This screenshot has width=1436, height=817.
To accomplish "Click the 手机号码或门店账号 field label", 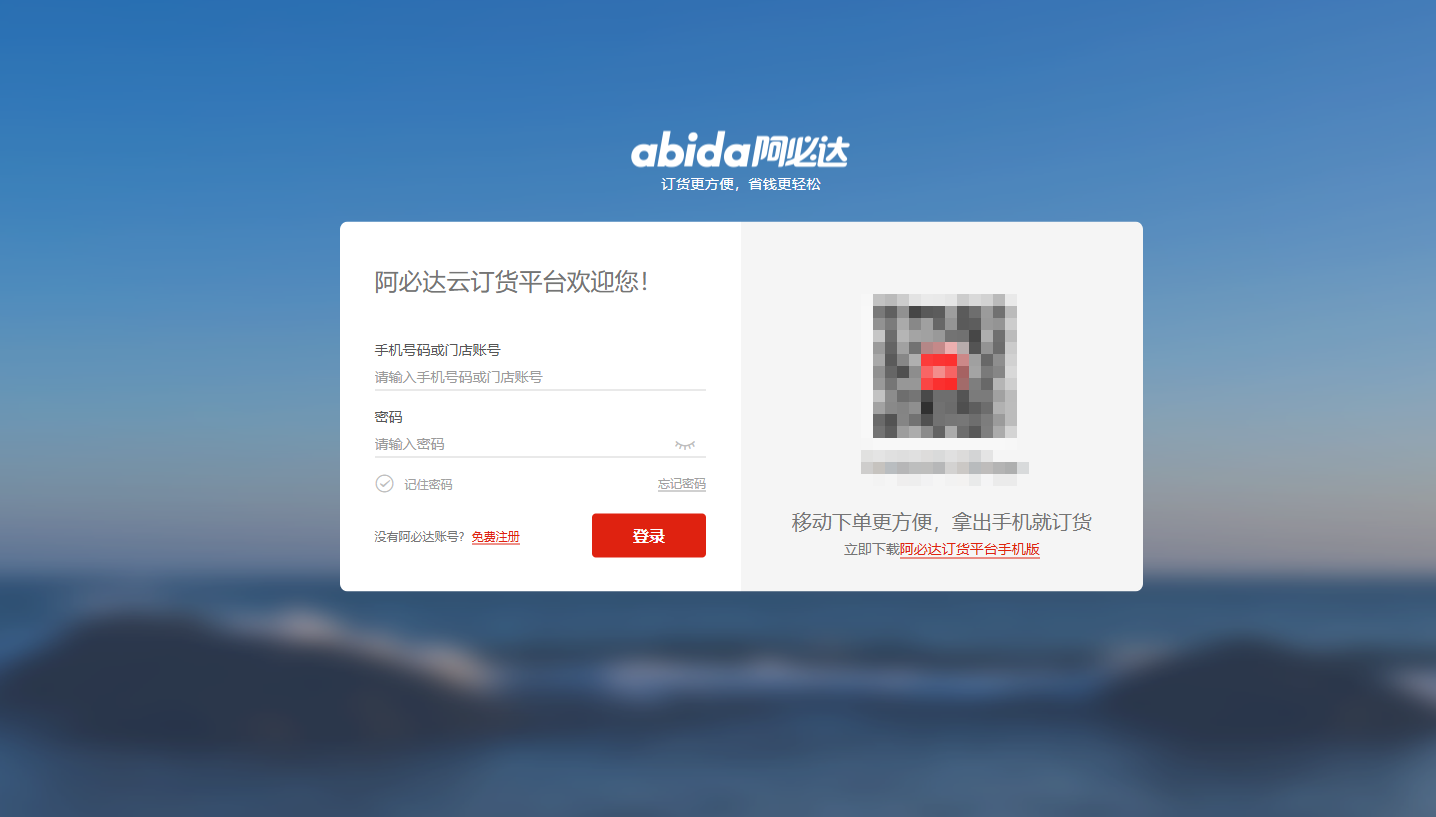I will tap(438, 350).
